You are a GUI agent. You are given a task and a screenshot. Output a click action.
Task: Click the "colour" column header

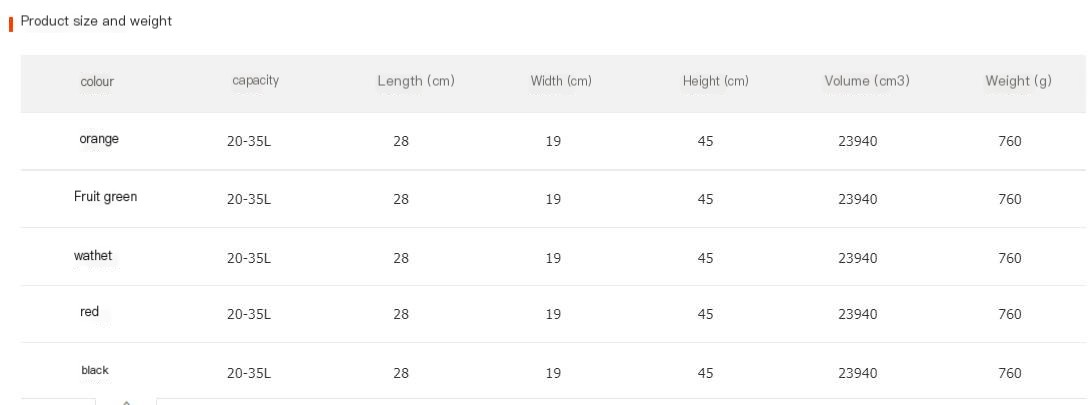[x=97, y=82]
